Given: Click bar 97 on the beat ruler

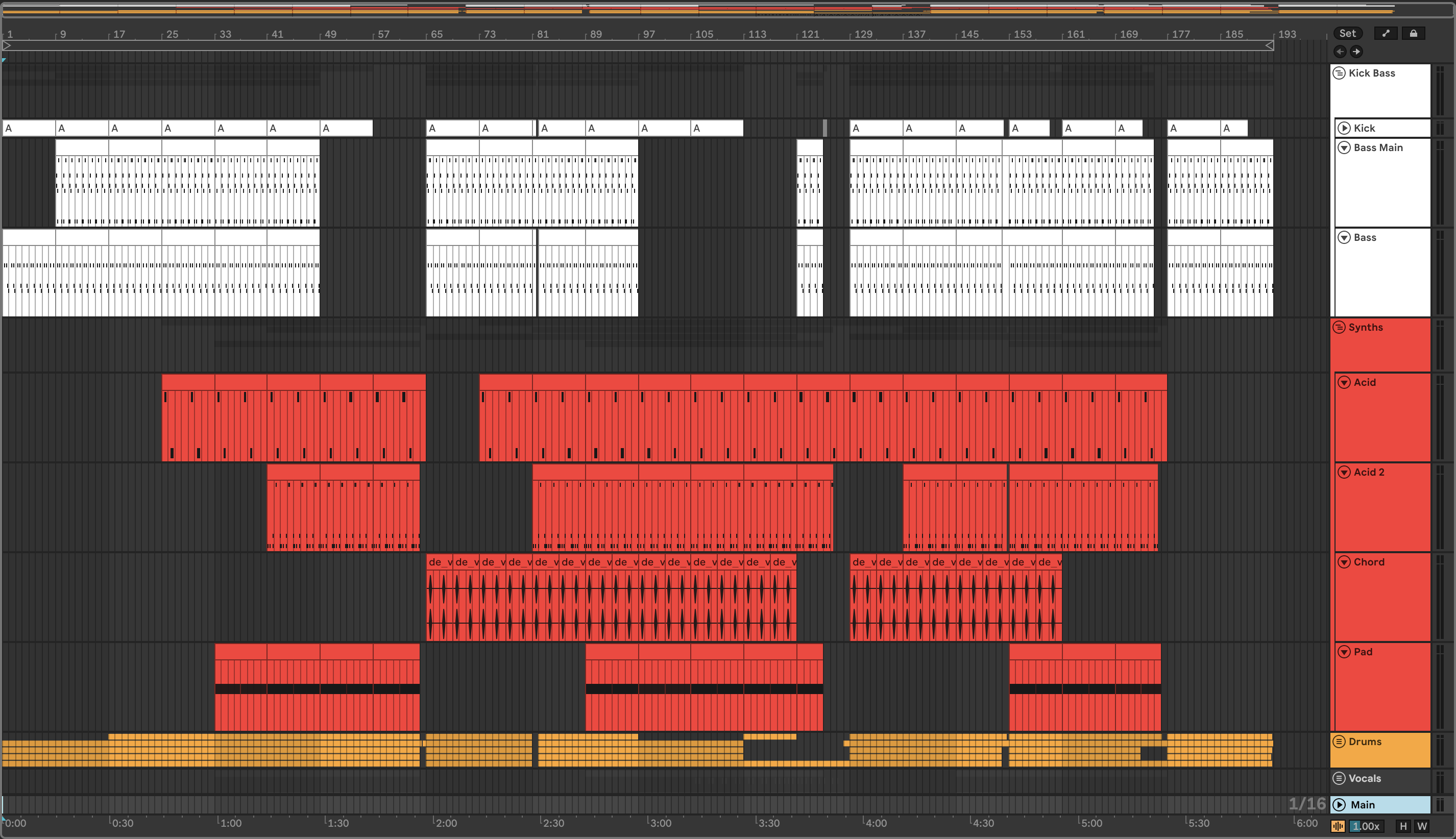Looking at the screenshot, I should tap(648, 35).
